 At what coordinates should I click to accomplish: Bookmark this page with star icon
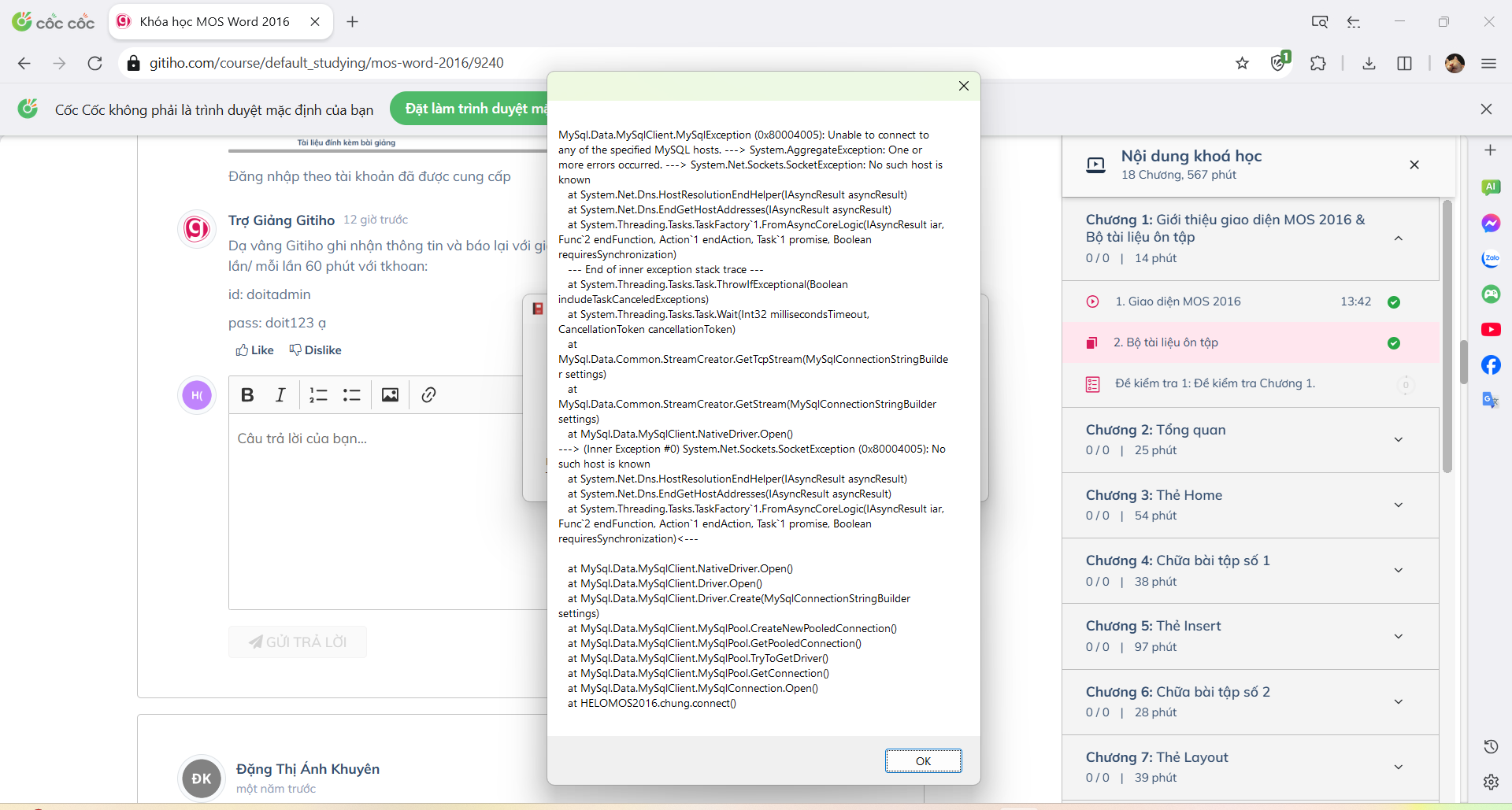click(1242, 63)
